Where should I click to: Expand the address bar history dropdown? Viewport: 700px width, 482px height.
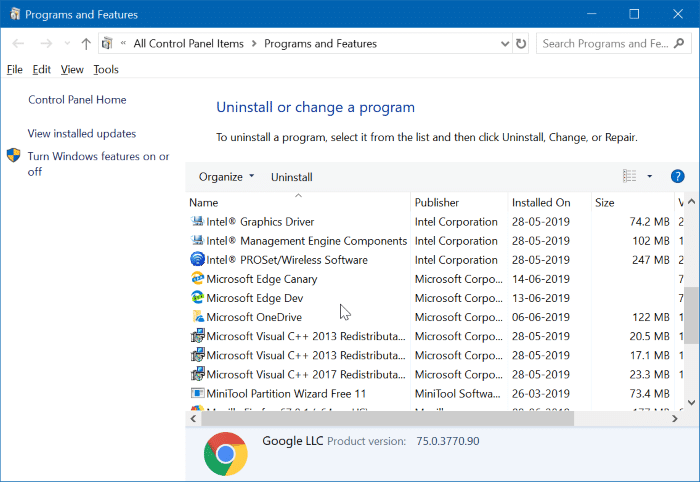(x=505, y=44)
